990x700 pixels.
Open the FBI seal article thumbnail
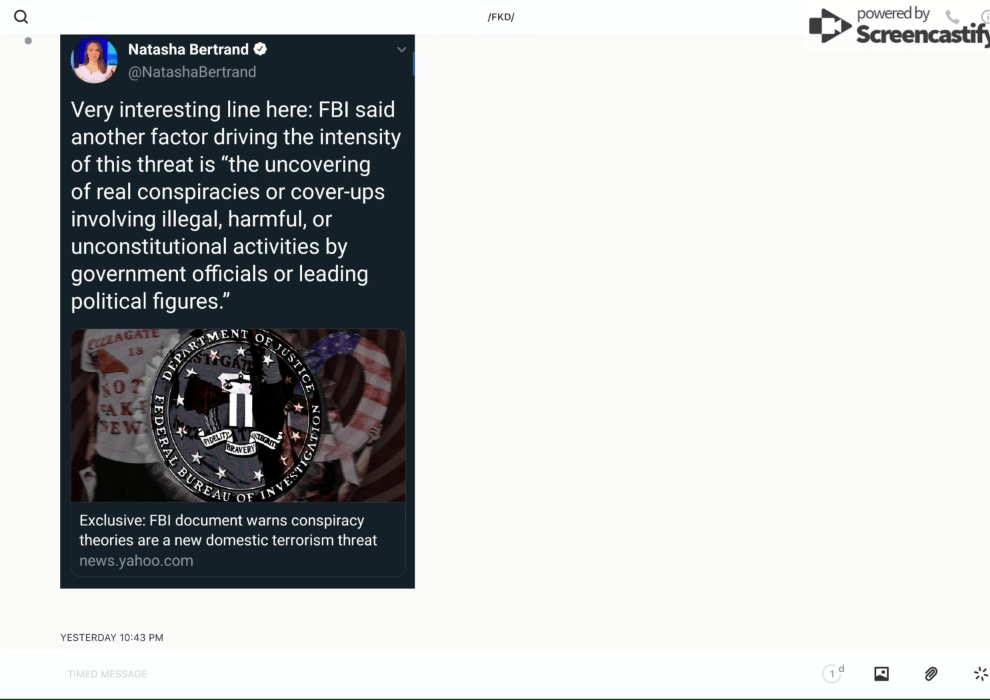[237, 415]
